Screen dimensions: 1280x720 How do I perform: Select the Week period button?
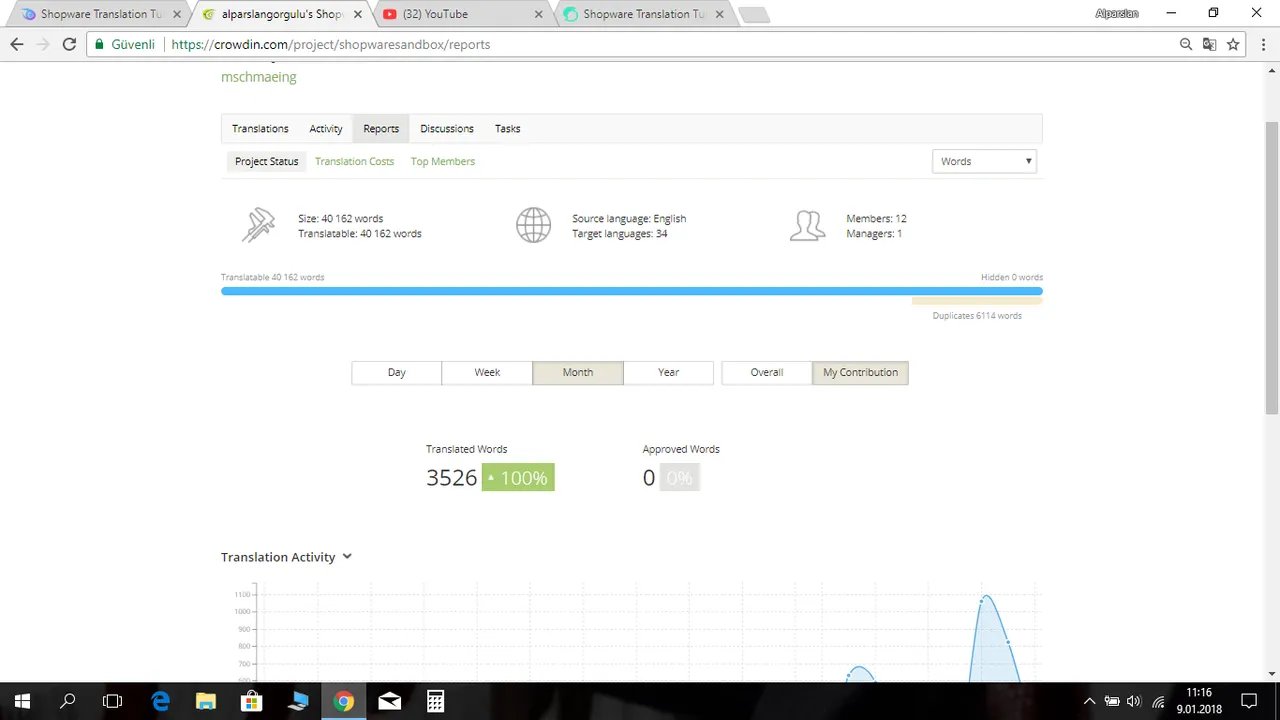pyautogui.click(x=487, y=372)
